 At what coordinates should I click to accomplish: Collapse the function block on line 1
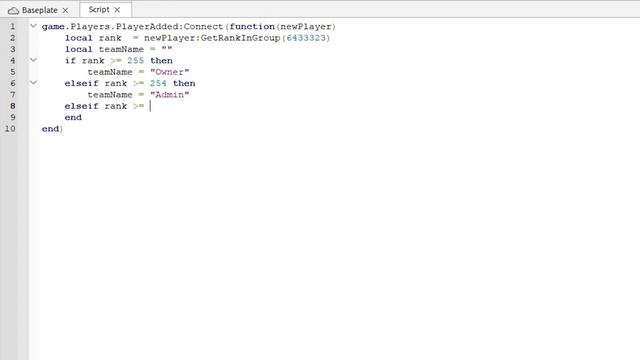coord(33,26)
